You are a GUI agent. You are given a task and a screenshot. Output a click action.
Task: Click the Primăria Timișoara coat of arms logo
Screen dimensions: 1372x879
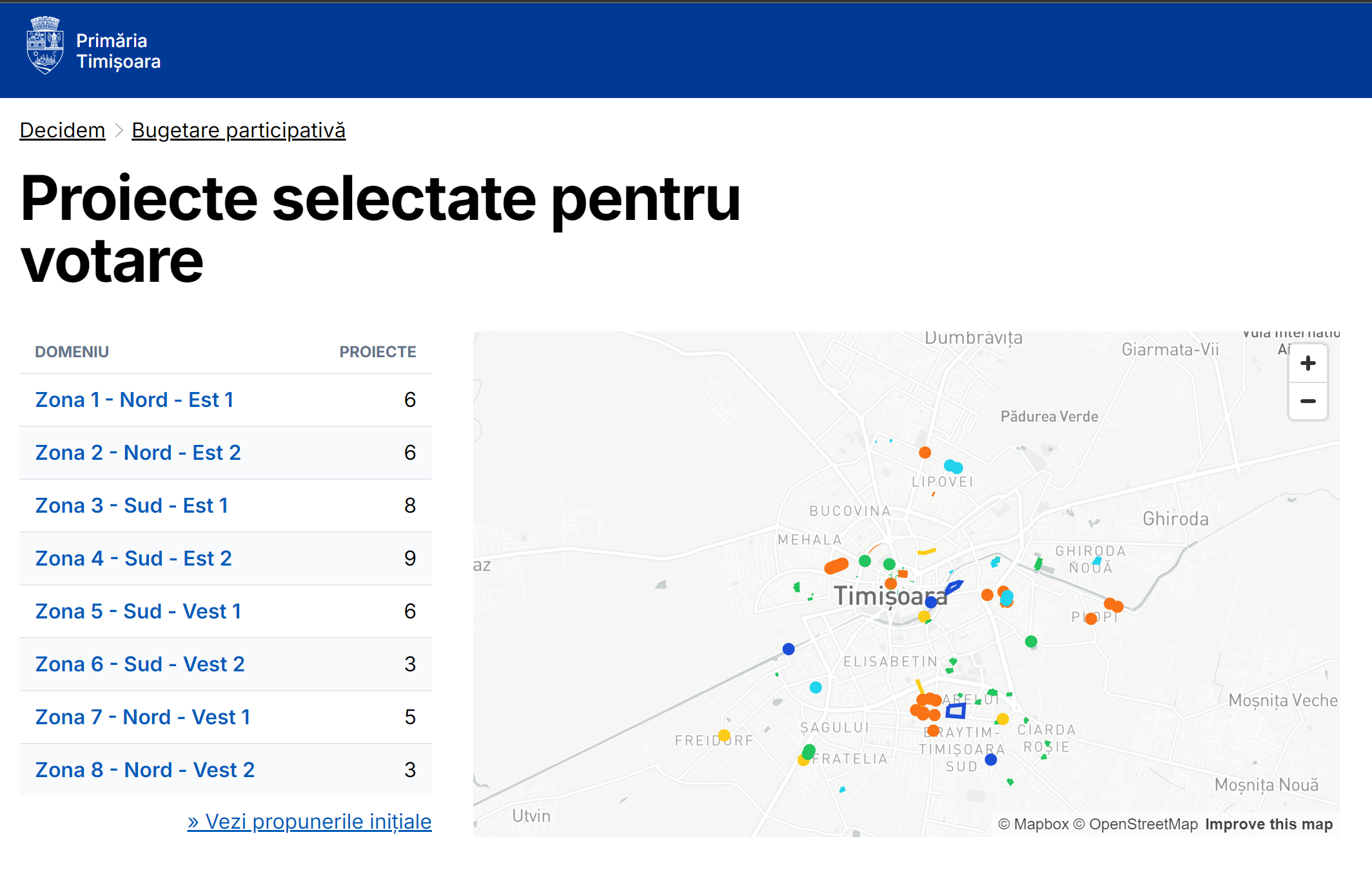click(44, 45)
